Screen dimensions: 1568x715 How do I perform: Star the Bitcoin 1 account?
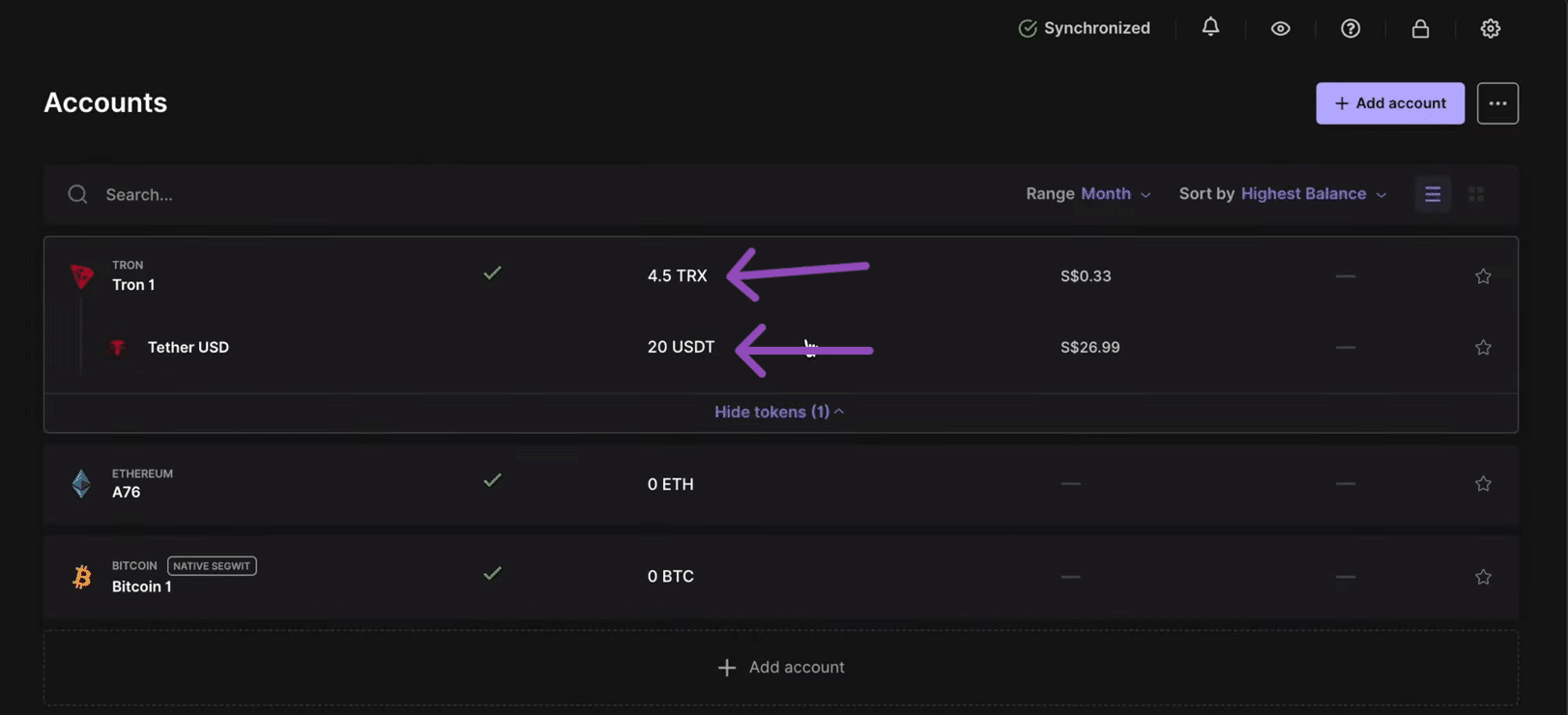click(1483, 577)
